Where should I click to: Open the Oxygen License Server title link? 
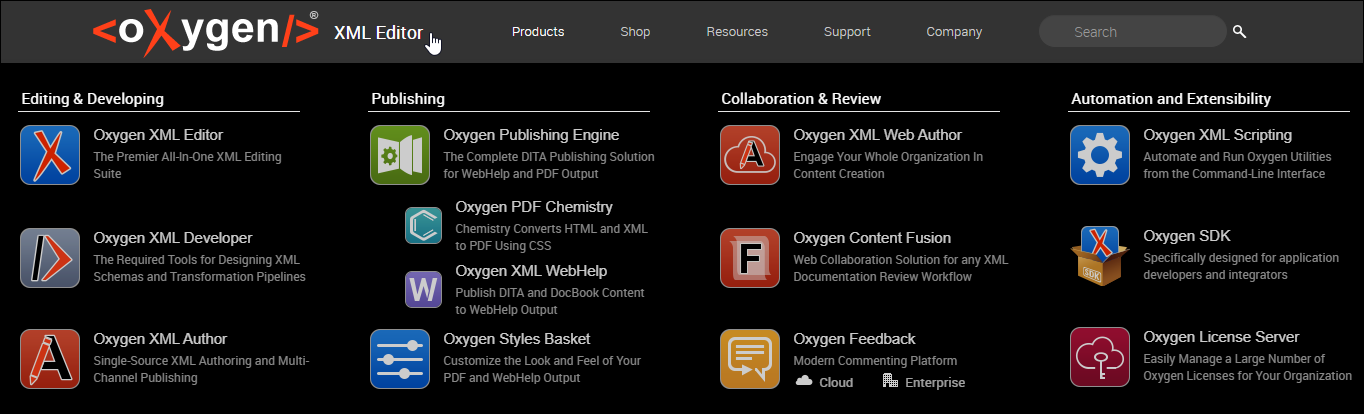pyautogui.click(x=1221, y=337)
